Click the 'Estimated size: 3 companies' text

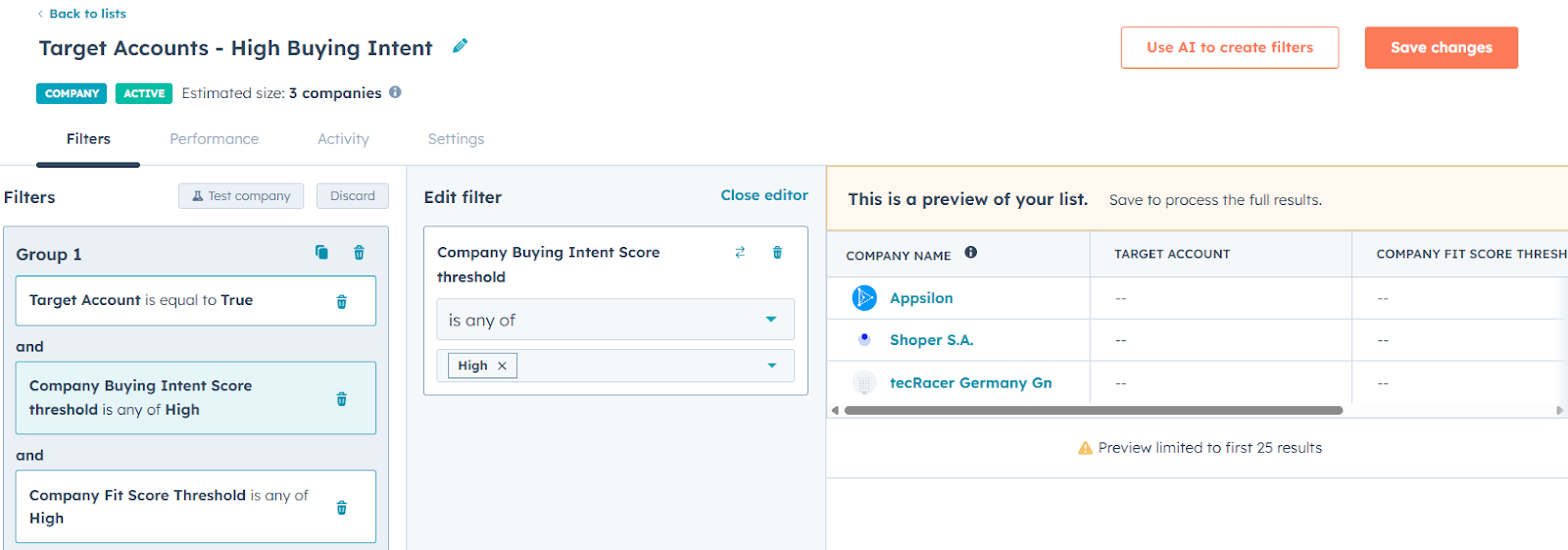click(281, 93)
